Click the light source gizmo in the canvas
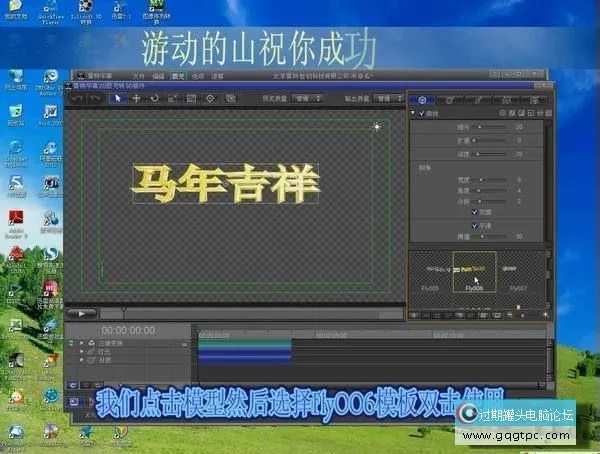The image size is (600, 454). coord(377,127)
